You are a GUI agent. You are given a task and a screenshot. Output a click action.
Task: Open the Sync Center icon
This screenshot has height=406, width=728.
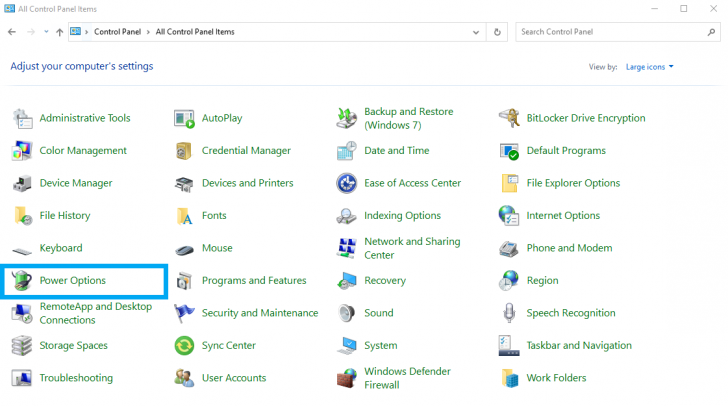(184, 346)
